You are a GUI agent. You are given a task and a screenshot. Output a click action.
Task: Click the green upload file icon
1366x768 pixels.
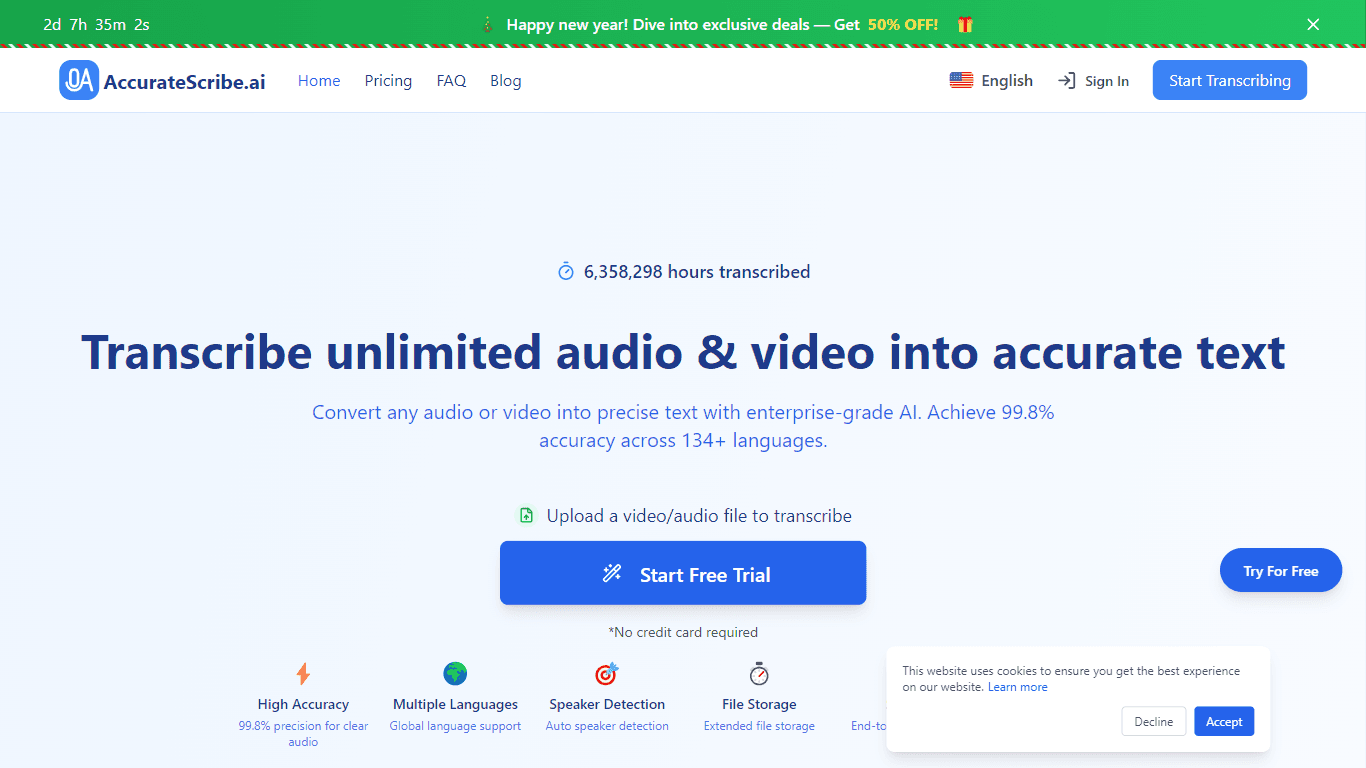point(526,516)
